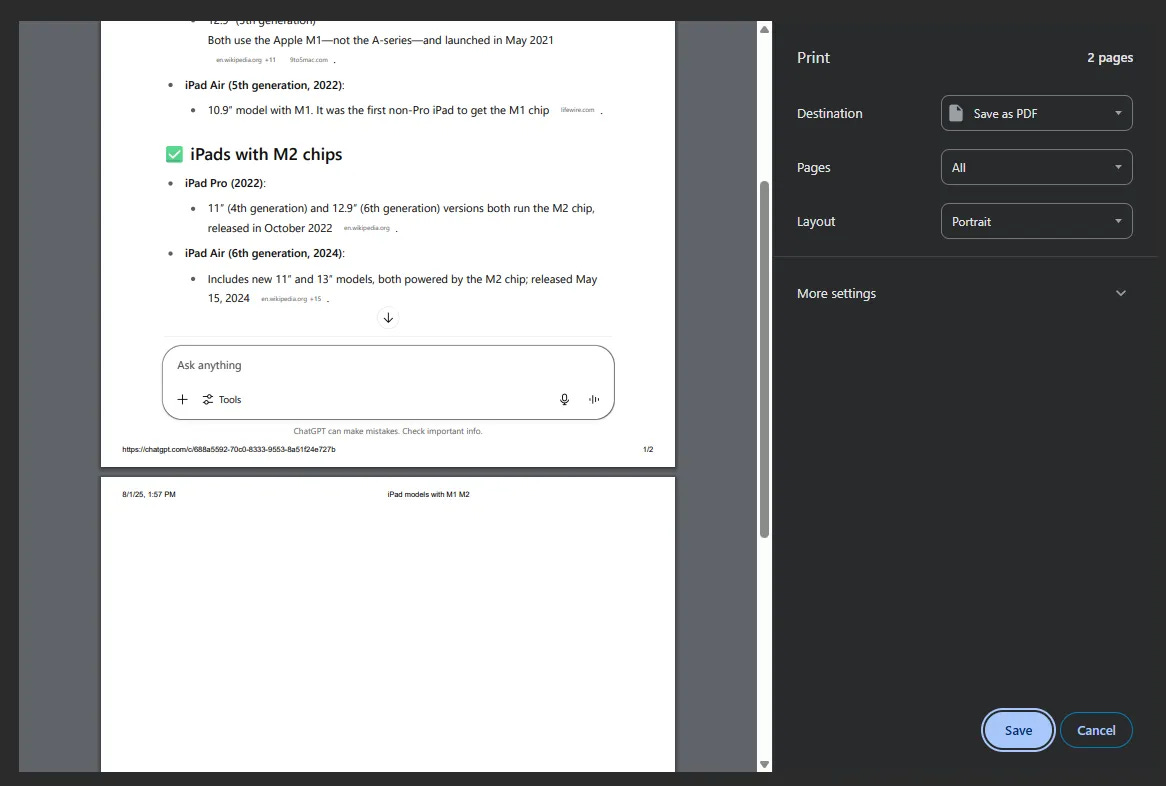Screen dimensions: 1166x786
Task: Click the scroll-to-bottom arrow icon in preview
Action: (x=388, y=318)
